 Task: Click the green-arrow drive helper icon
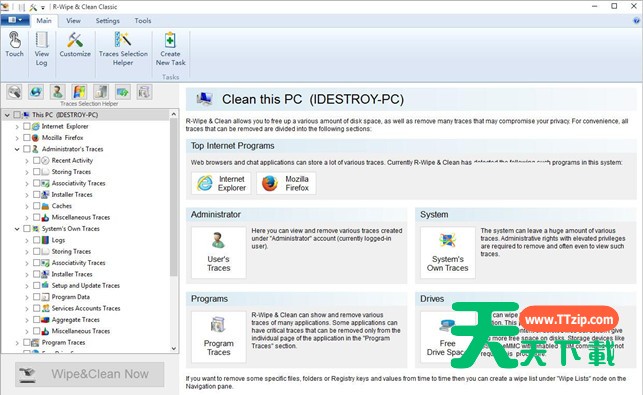pyautogui.click(x=123, y=92)
